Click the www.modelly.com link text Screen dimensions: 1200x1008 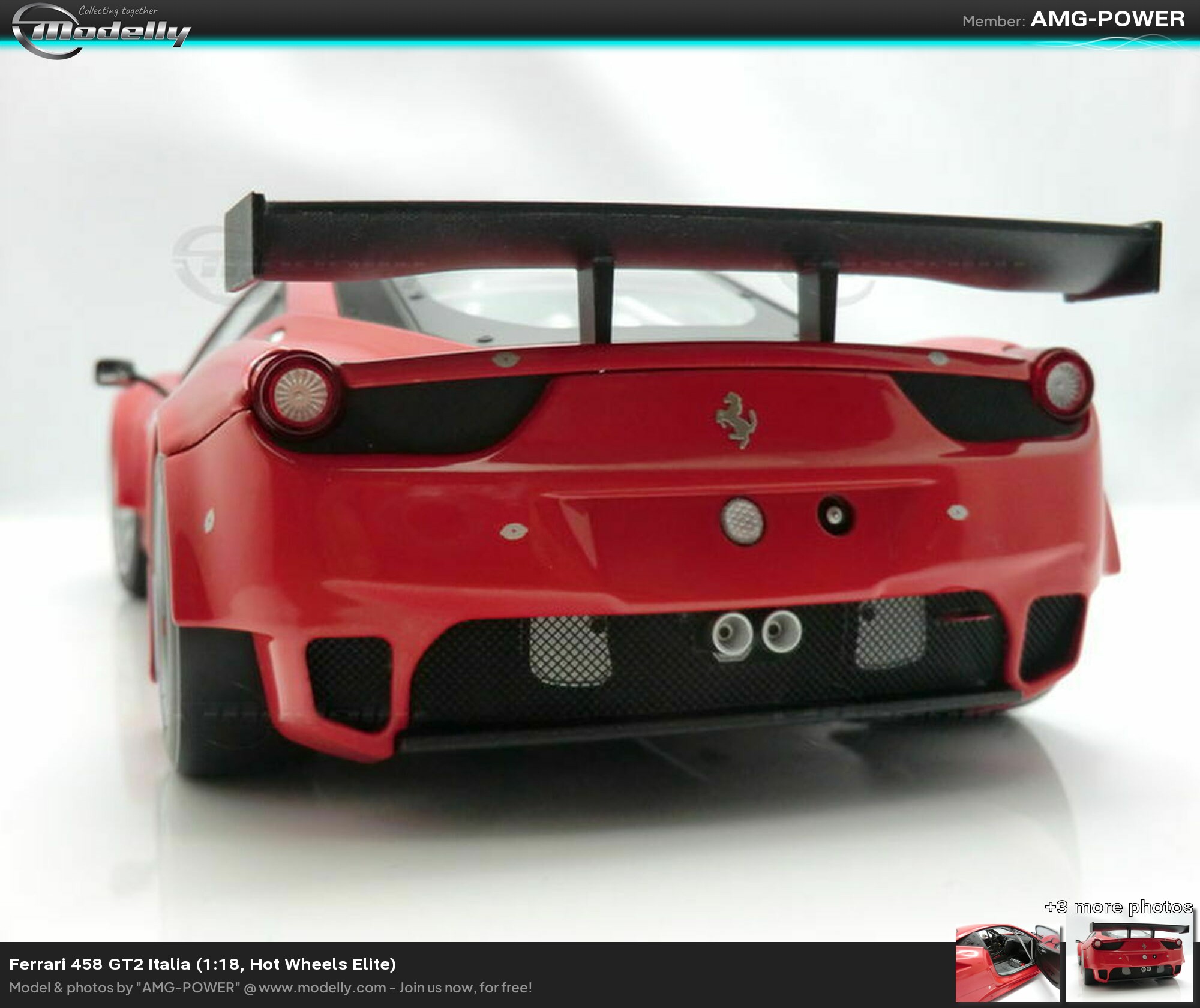[322, 988]
